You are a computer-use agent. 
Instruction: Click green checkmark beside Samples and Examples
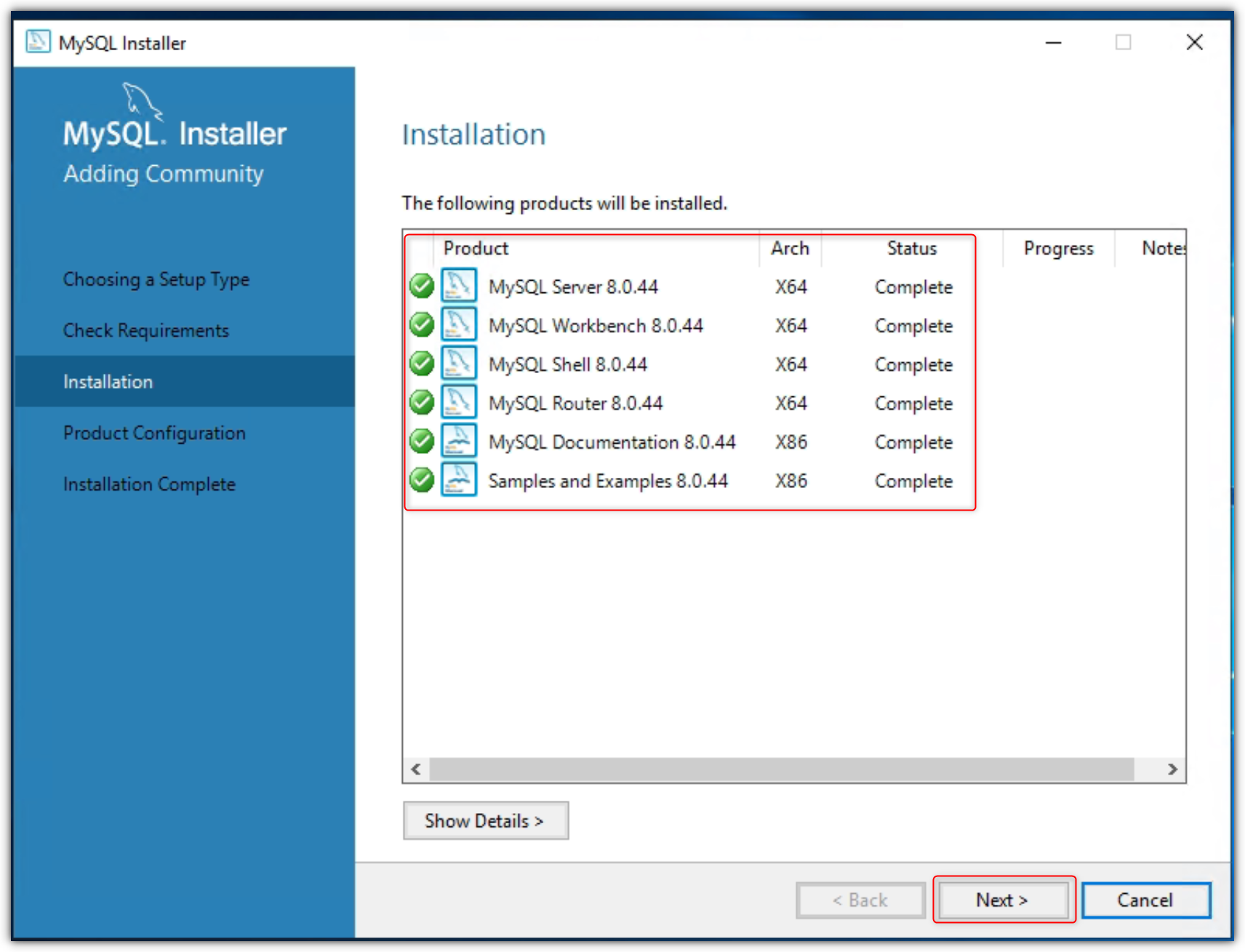click(x=422, y=479)
